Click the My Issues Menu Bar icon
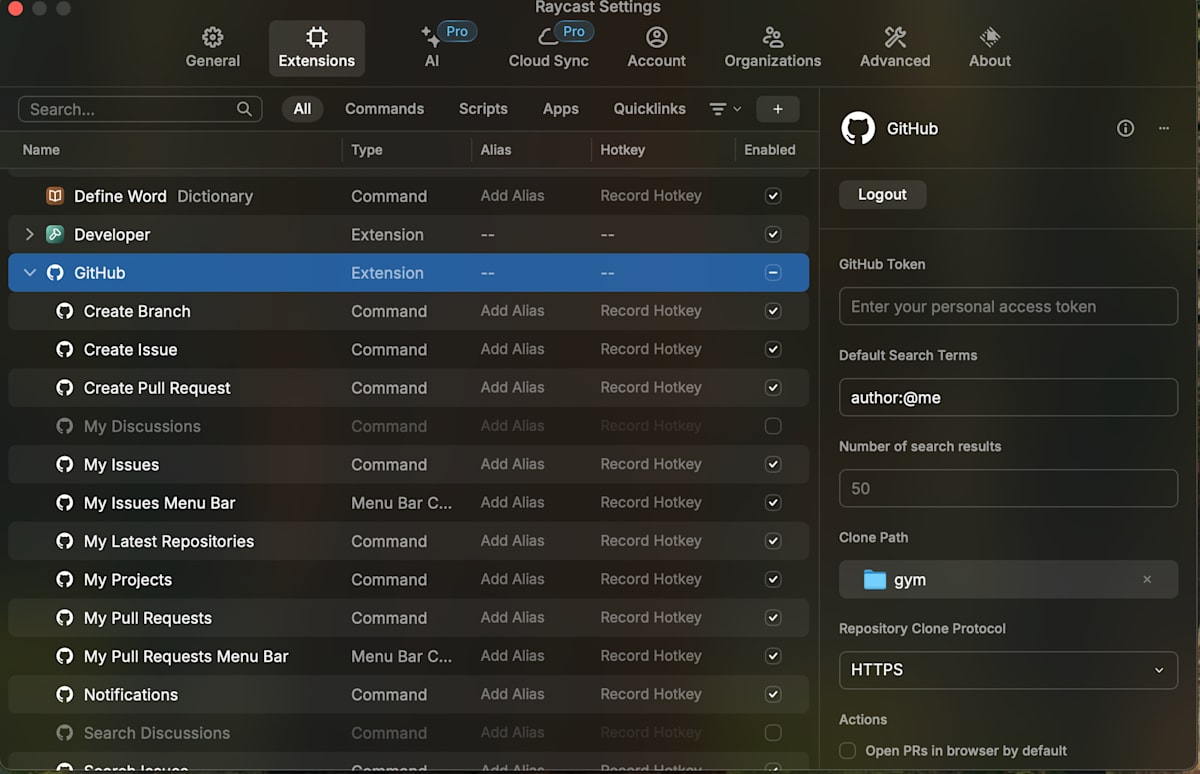1200x774 pixels. (x=64, y=503)
